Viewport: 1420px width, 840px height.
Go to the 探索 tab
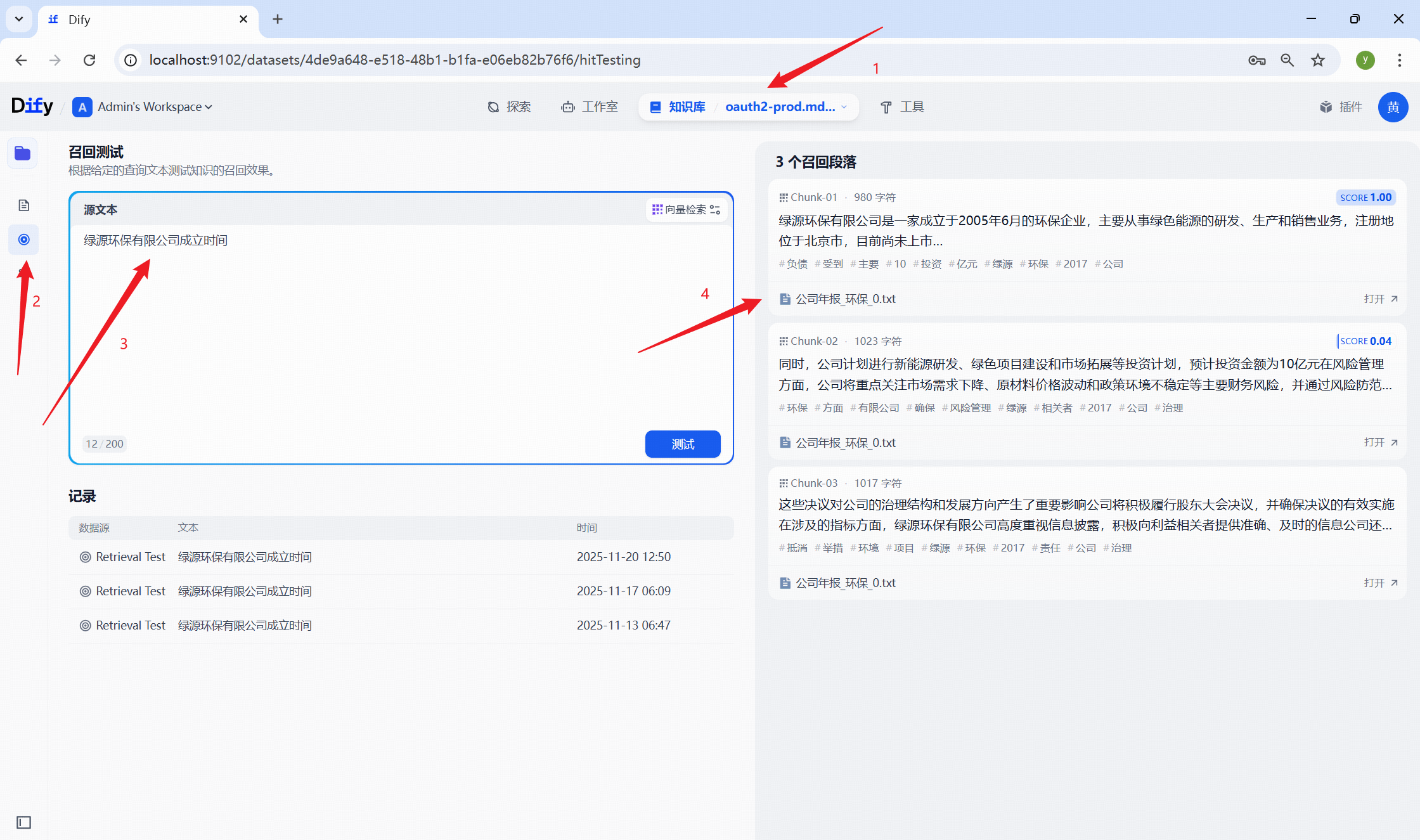point(509,107)
